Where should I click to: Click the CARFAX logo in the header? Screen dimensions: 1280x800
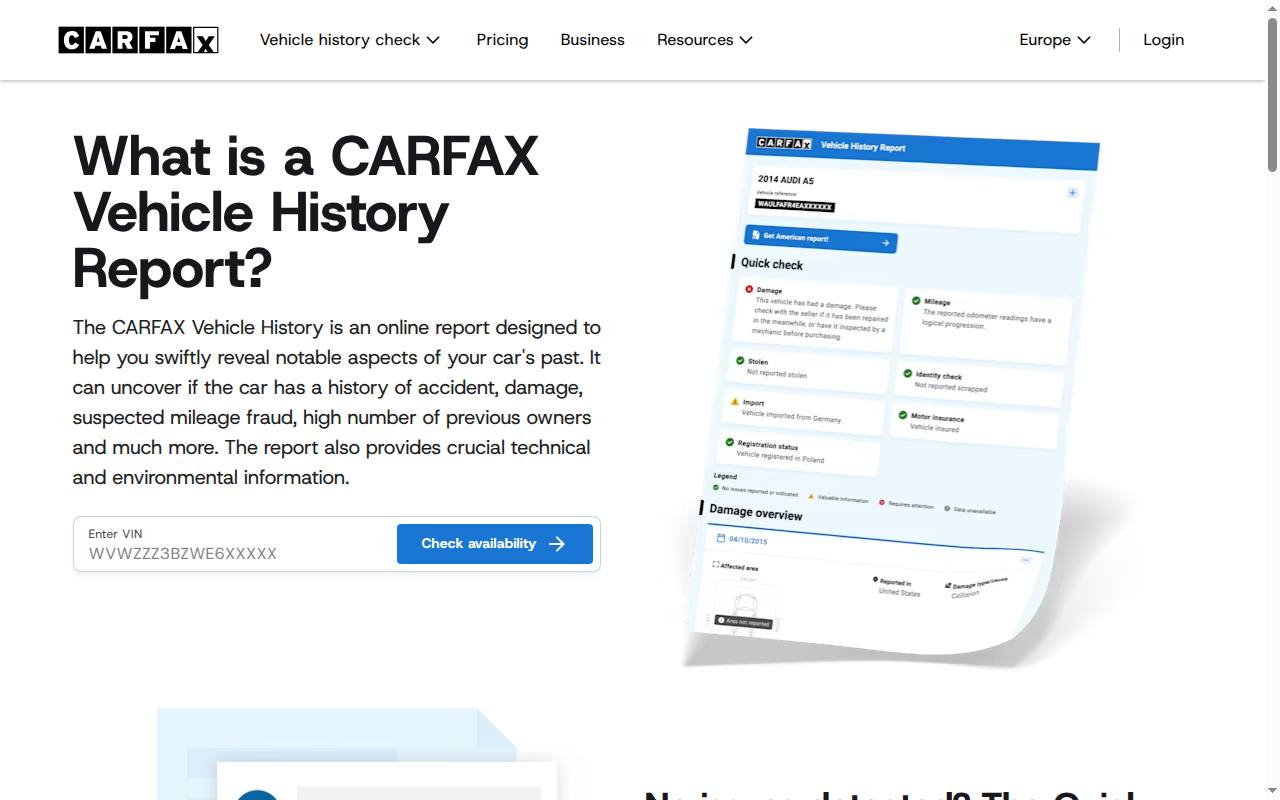(138, 40)
